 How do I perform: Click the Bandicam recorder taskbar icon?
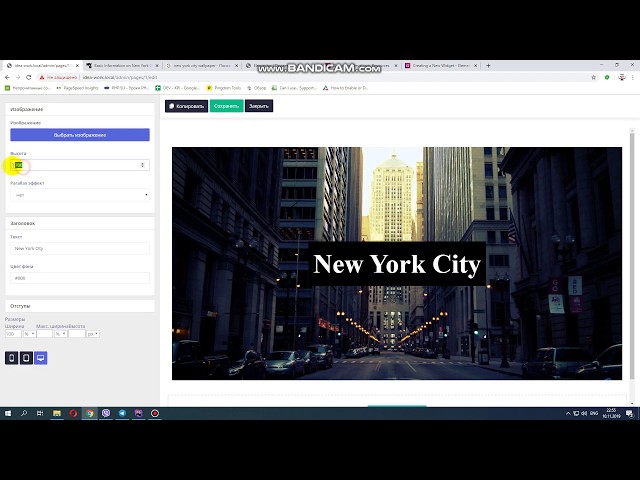(155, 413)
